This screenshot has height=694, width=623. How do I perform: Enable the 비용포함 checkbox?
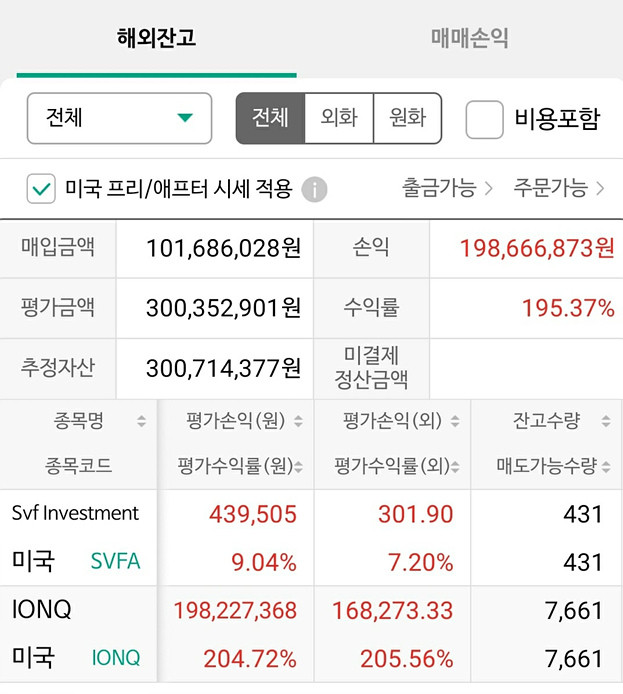(485, 119)
